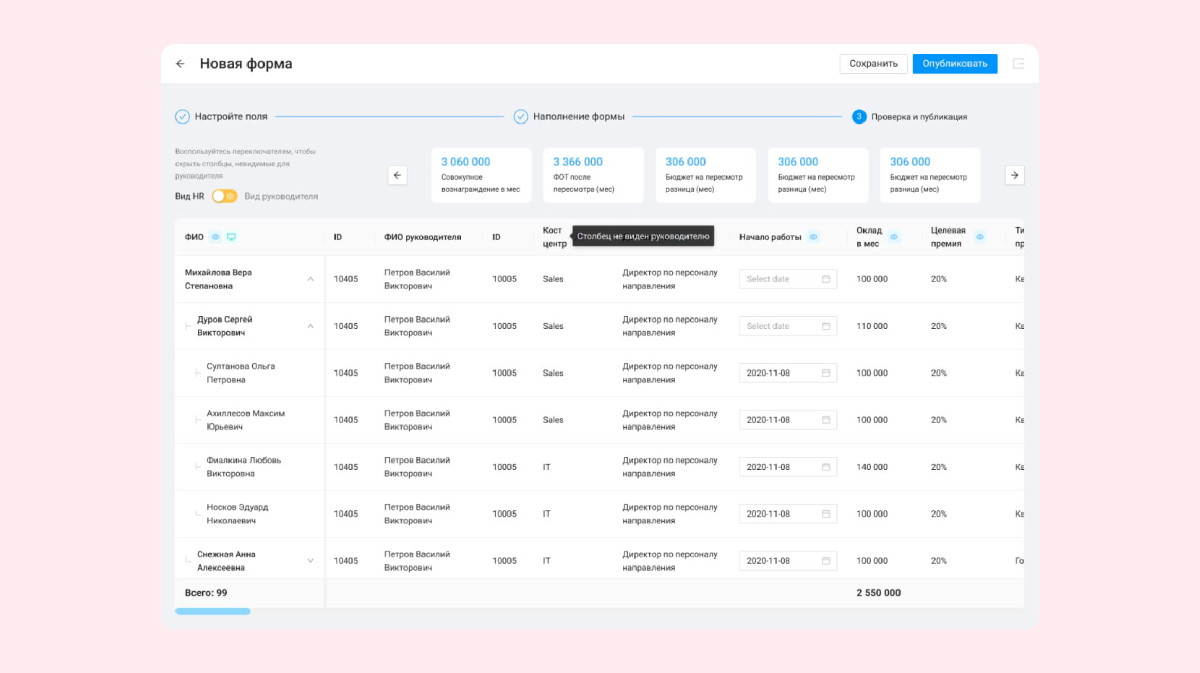Click the back arrow beside Новая форма
The image size is (1200, 673).
tap(180, 64)
